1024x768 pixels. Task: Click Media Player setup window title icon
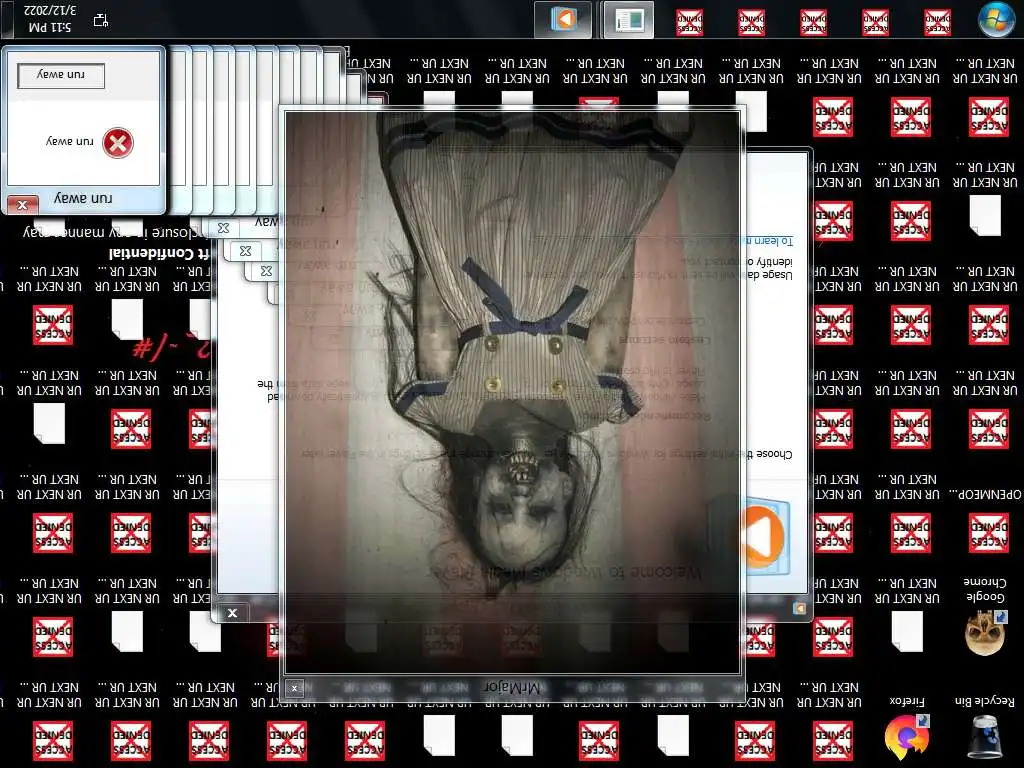[799, 609]
